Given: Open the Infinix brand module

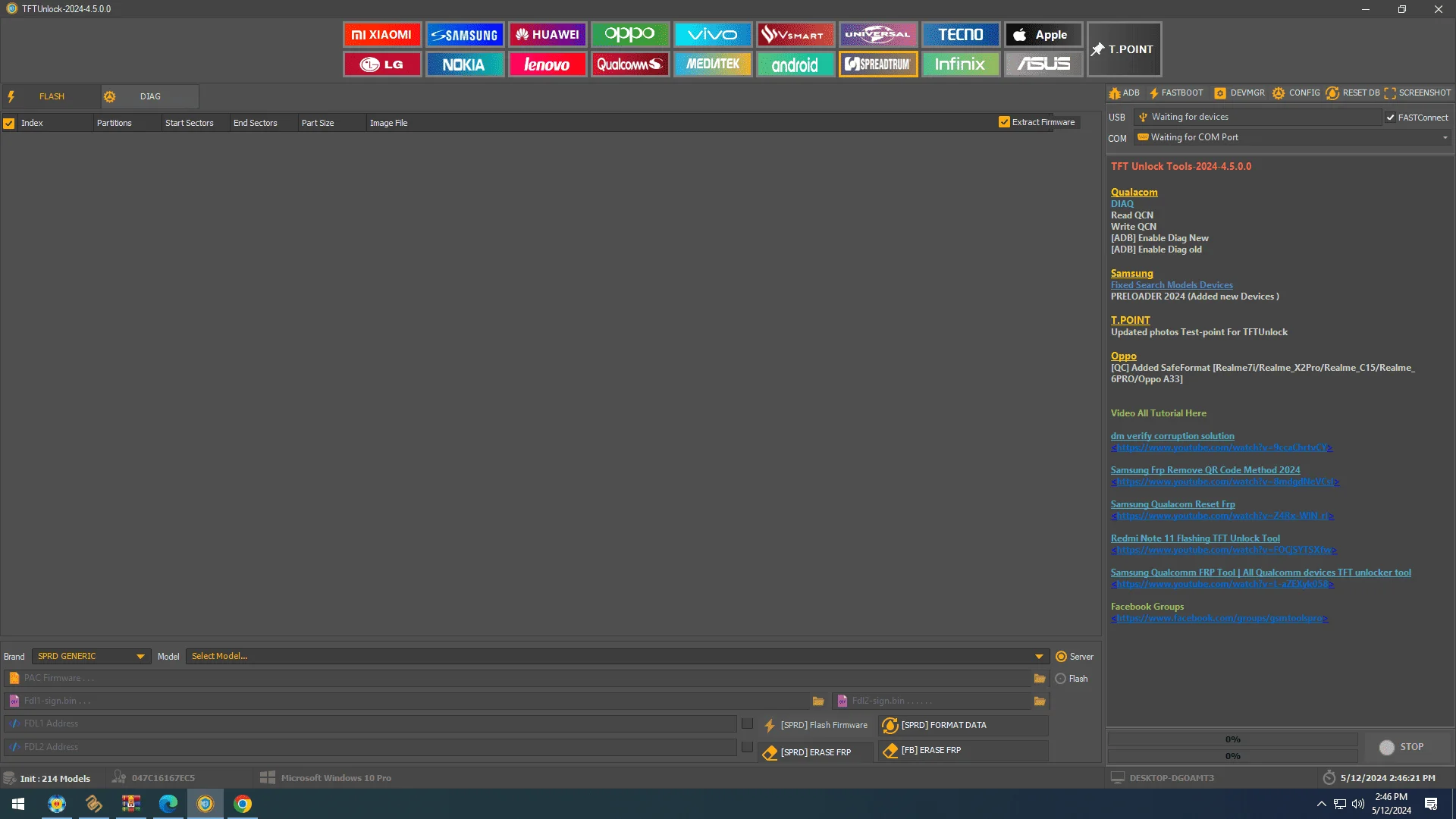Looking at the screenshot, I should 961,64.
